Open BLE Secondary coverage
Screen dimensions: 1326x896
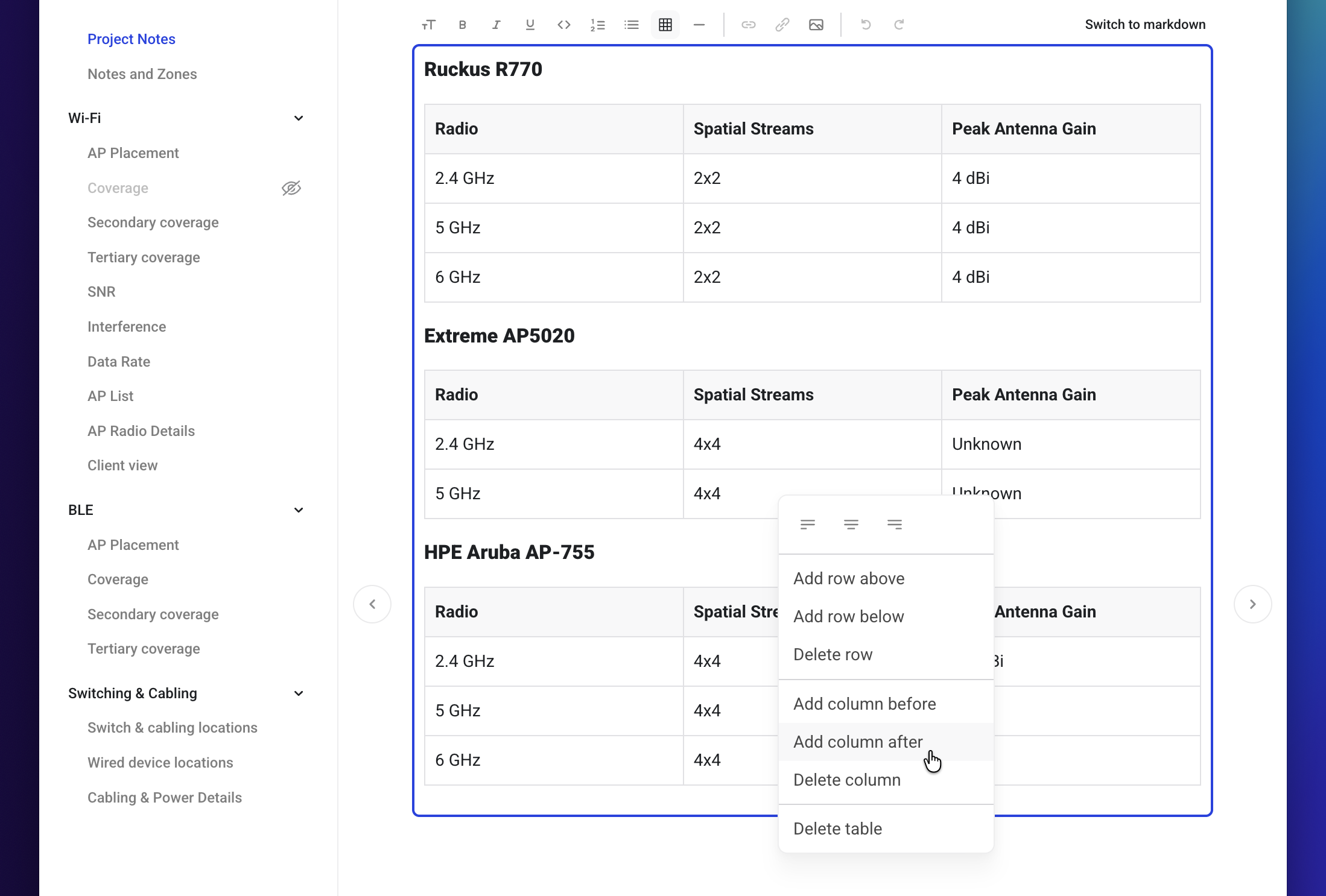[x=153, y=614]
